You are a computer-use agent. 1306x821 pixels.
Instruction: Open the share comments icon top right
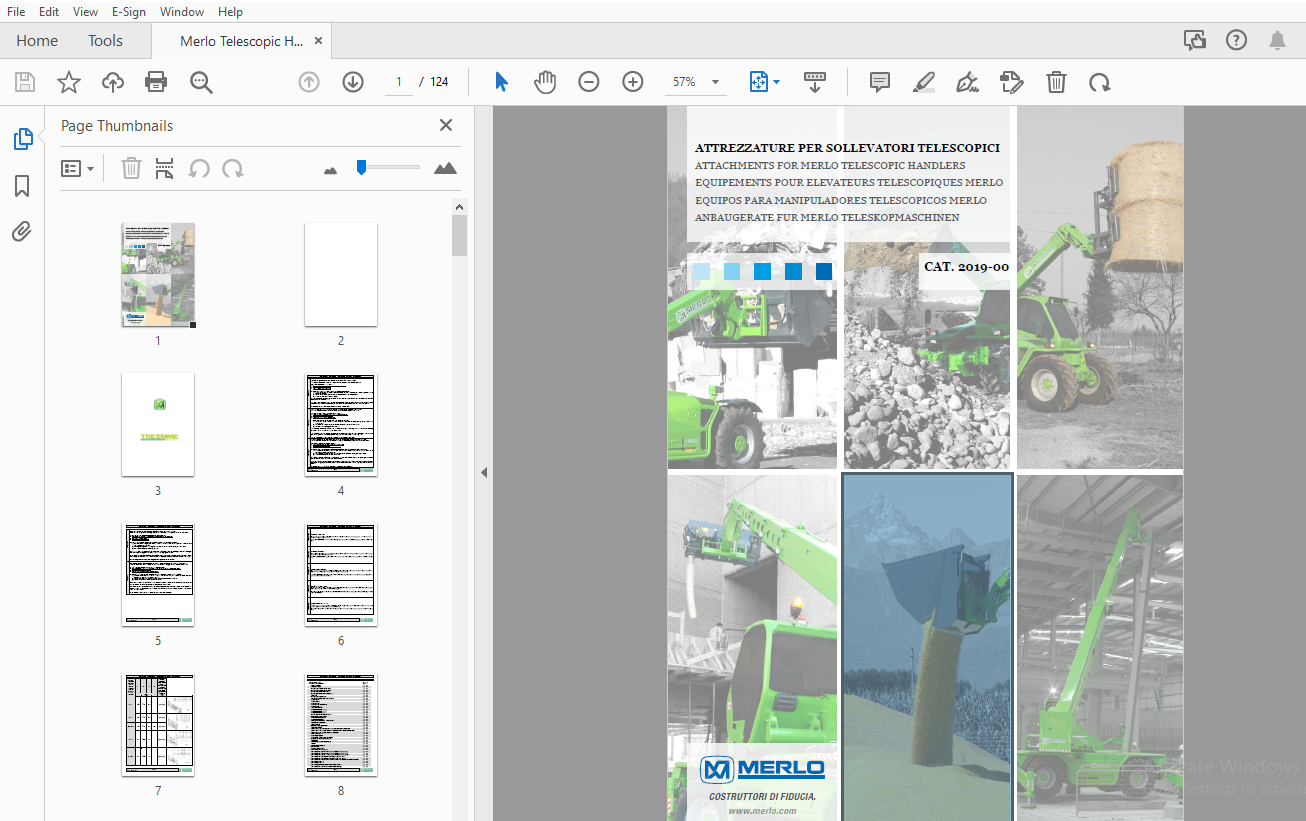pos(1194,41)
